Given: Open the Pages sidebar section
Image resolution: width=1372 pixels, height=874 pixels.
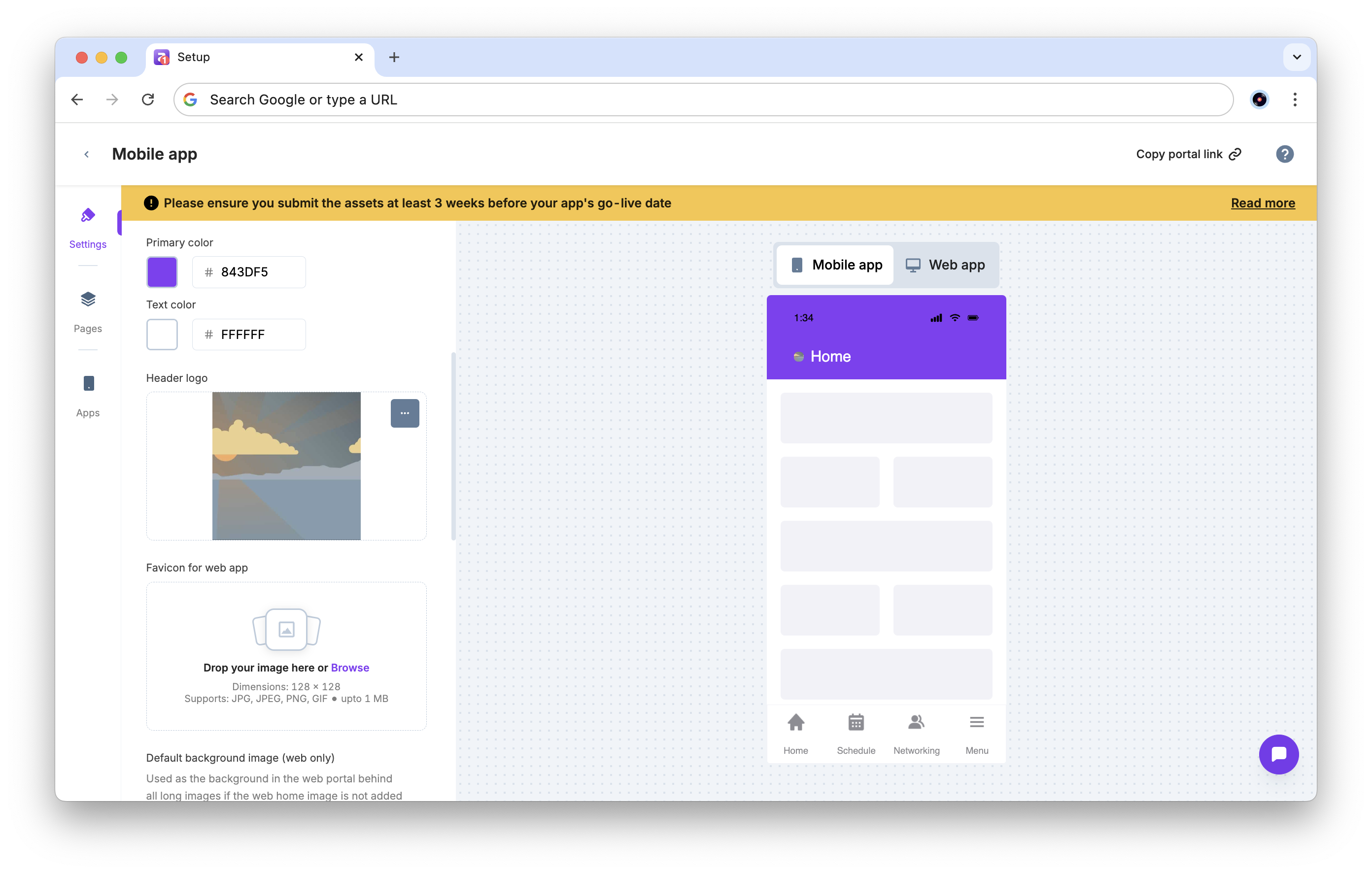Looking at the screenshot, I should [x=88, y=312].
